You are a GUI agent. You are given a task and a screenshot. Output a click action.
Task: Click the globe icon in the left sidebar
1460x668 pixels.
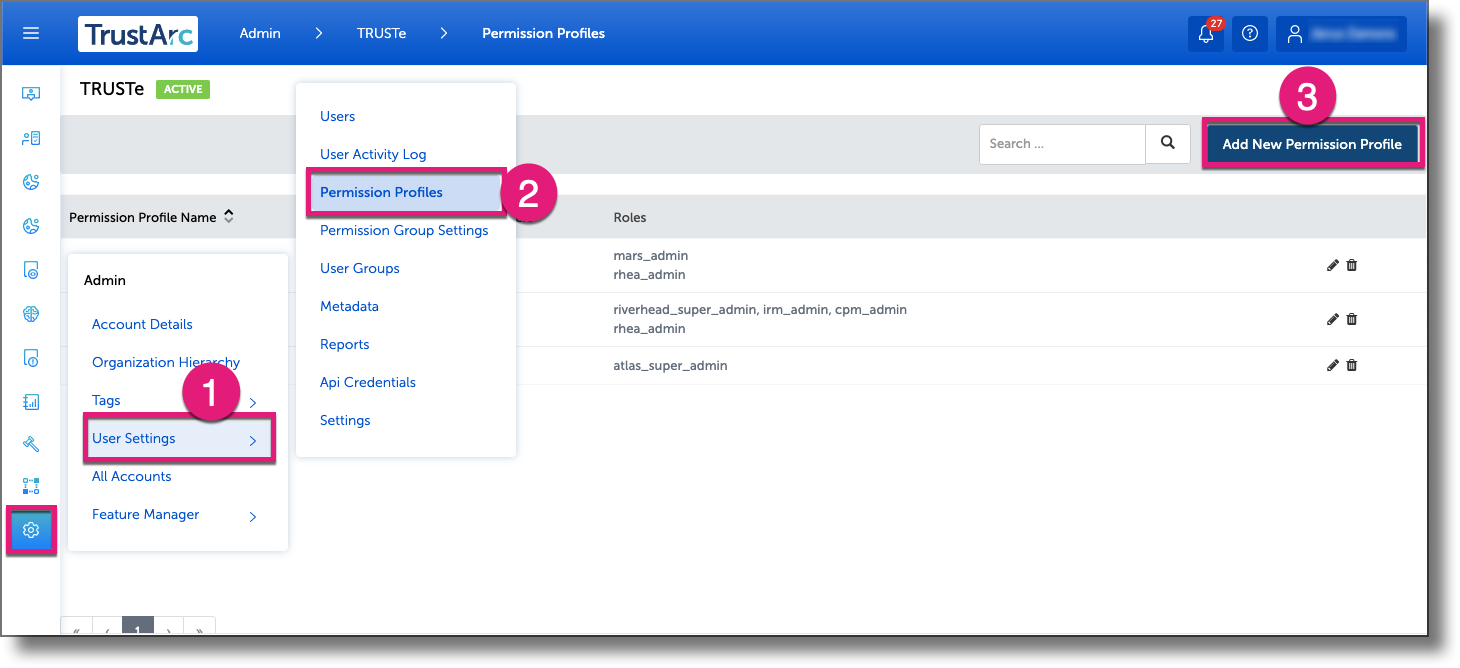pos(30,313)
